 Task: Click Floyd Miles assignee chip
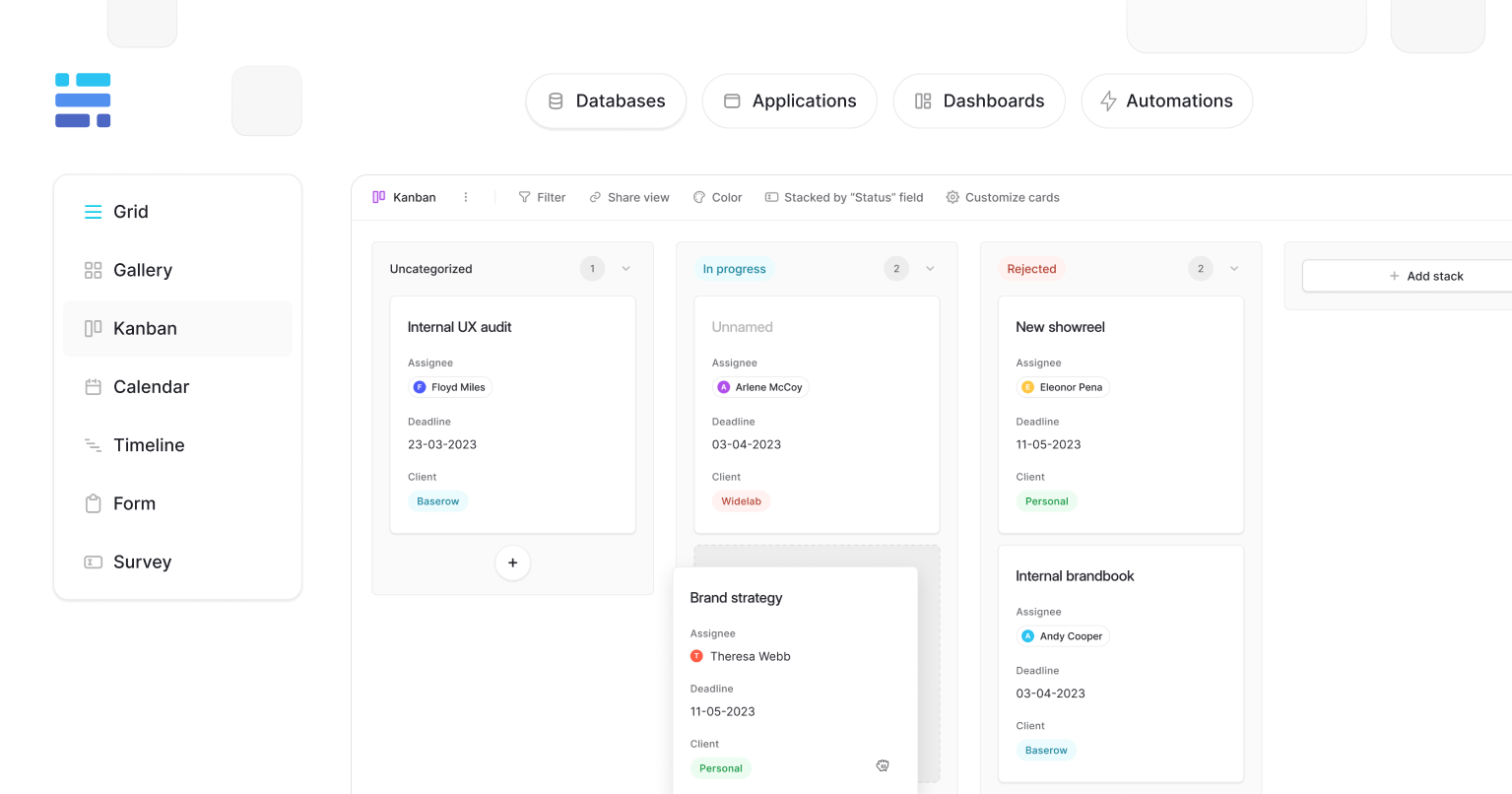click(450, 387)
